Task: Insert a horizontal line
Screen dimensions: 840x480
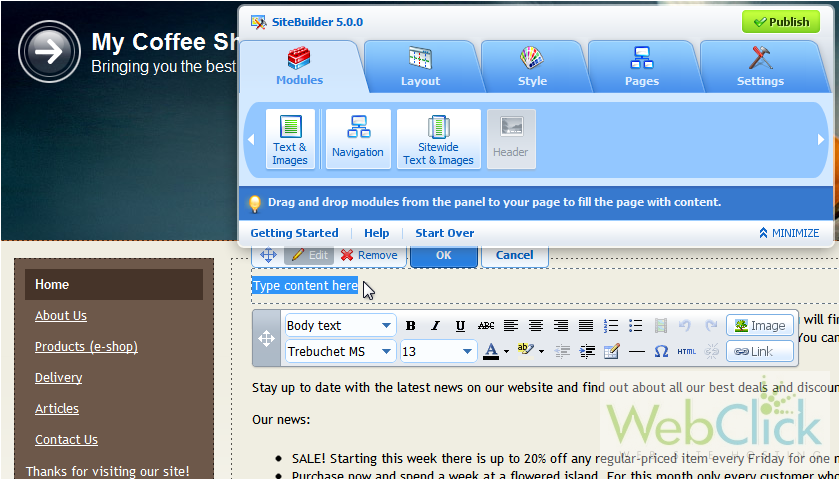Action: [636, 351]
